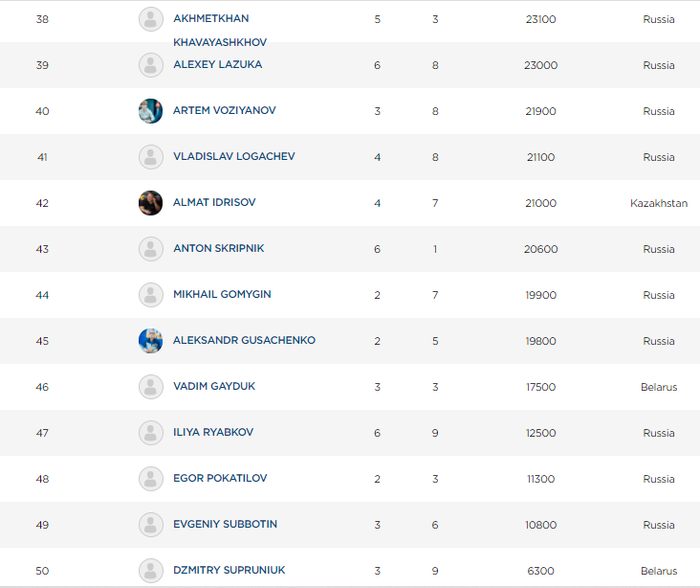700x588 pixels.
Task: Click placeholder avatar beside Iliya Ryabkov
Action: [x=150, y=433]
